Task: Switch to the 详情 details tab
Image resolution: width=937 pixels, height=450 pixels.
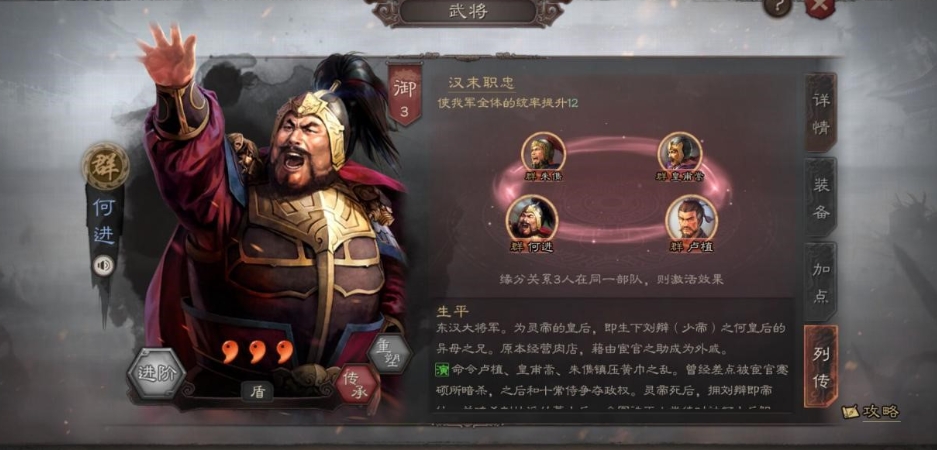Action: click(820, 113)
